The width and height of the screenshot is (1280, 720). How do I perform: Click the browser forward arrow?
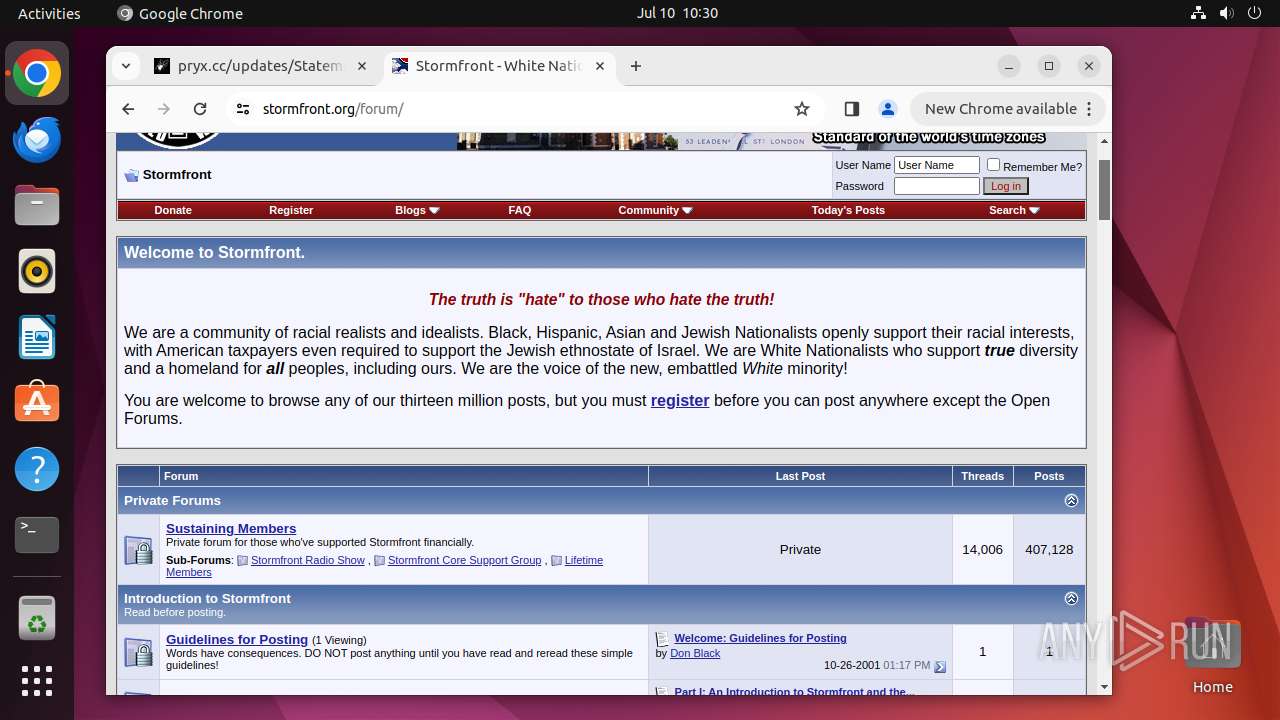pyautogui.click(x=164, y=109)
